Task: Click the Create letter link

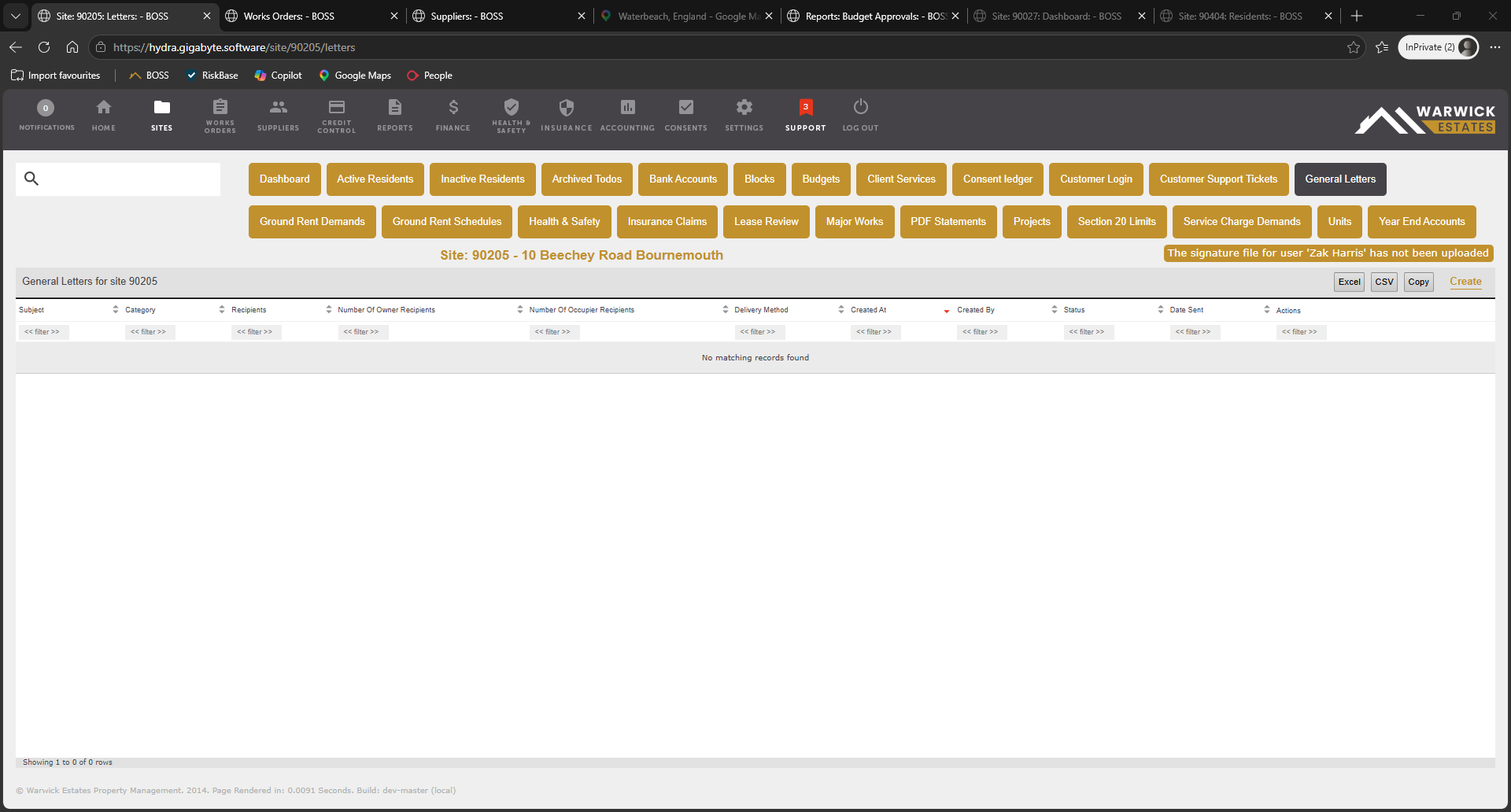Action: tap(1465, 282)
